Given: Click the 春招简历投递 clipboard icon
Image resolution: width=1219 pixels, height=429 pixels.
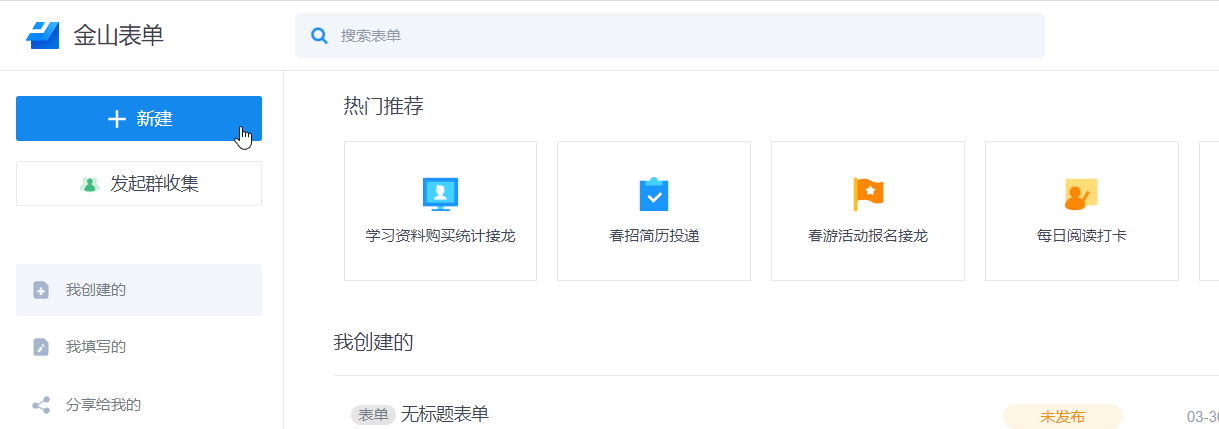Looking at the screenshot, I should [654, 194].
